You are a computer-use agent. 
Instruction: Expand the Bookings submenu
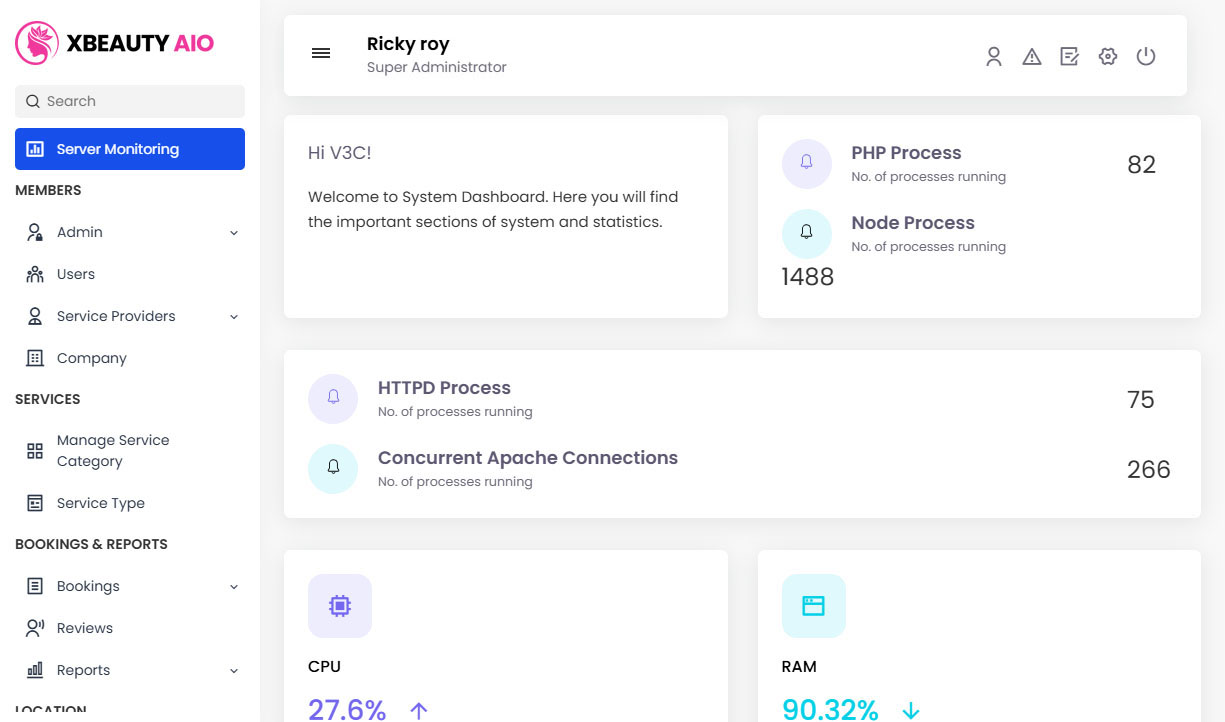tap(234, 587)
